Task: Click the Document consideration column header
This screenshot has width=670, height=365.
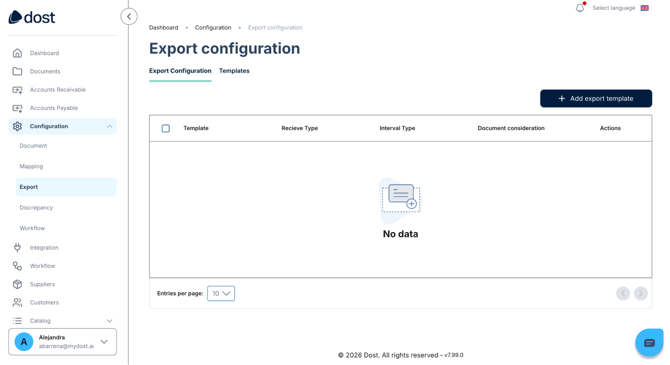Action: click(511, 128)
